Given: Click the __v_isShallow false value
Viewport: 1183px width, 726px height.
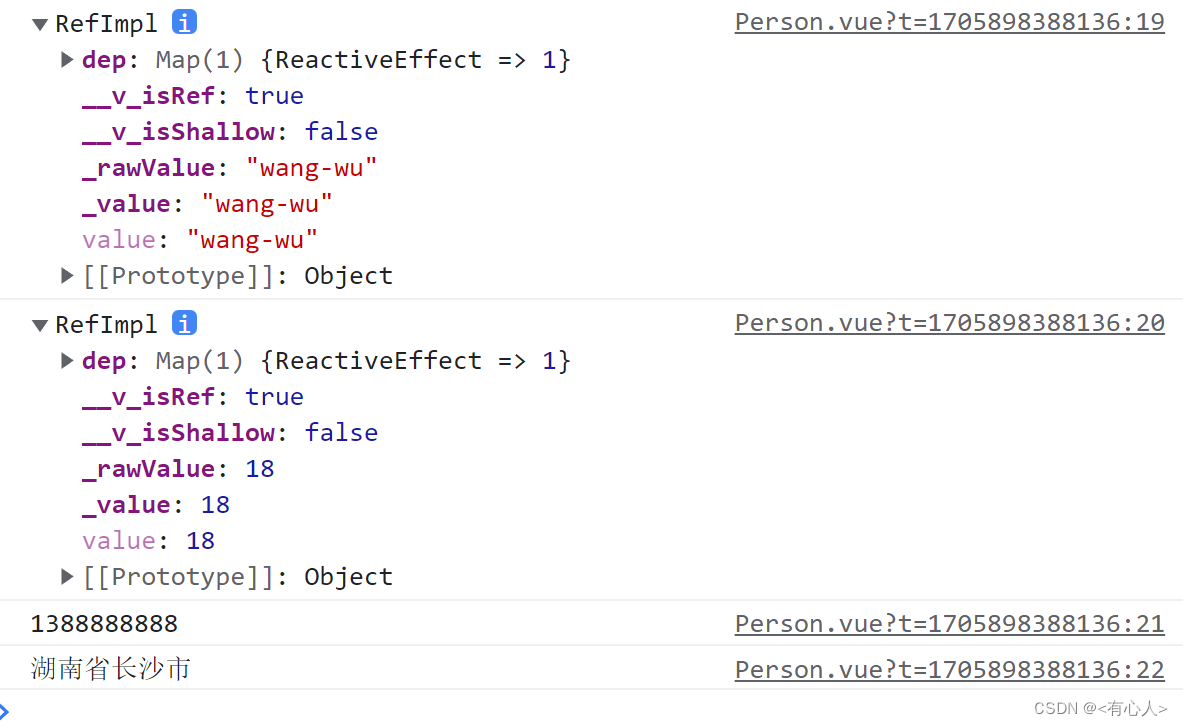Looking at the screenshot, I should [x=341, y=131].
